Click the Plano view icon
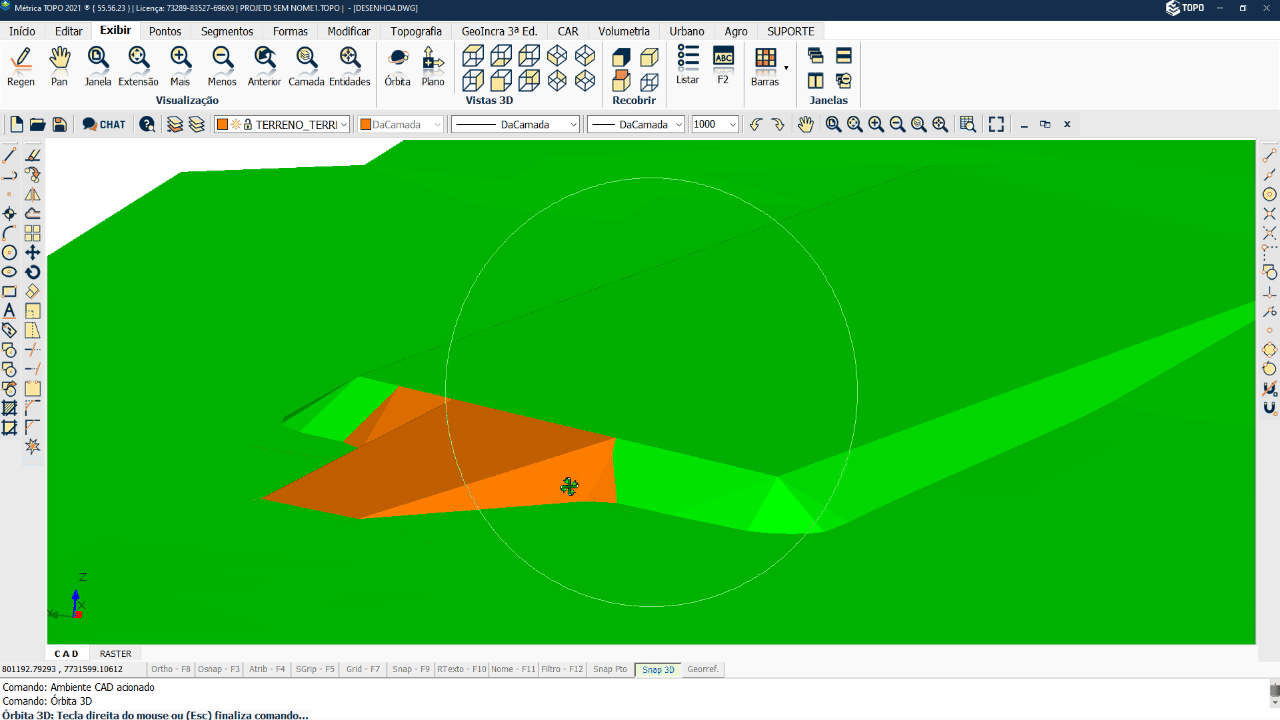This screenshot has width=1280, height=720. click(x=433, y=66)
